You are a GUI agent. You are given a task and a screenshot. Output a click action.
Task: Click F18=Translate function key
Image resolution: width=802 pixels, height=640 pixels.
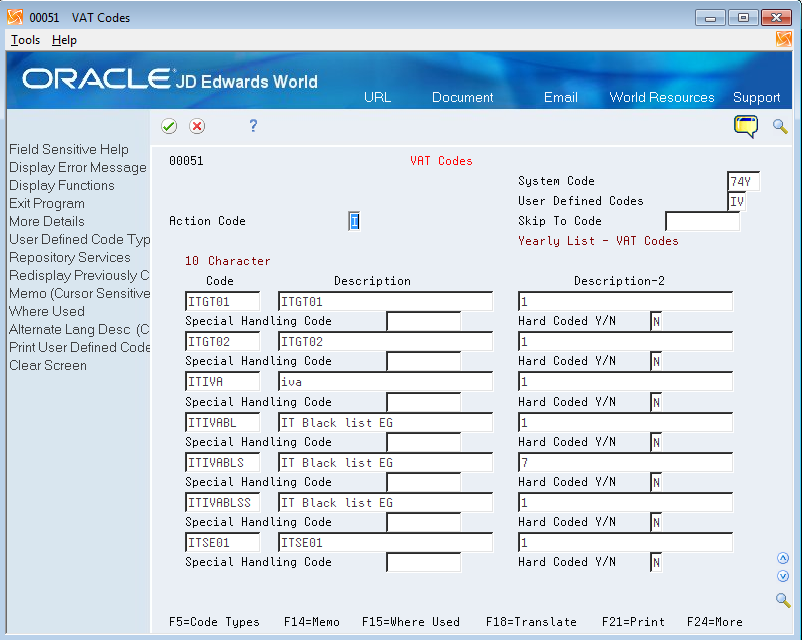531,622
